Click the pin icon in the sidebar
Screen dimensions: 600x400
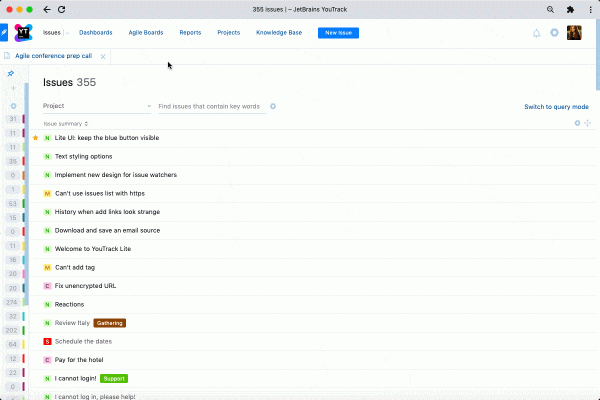coord(11,73)
